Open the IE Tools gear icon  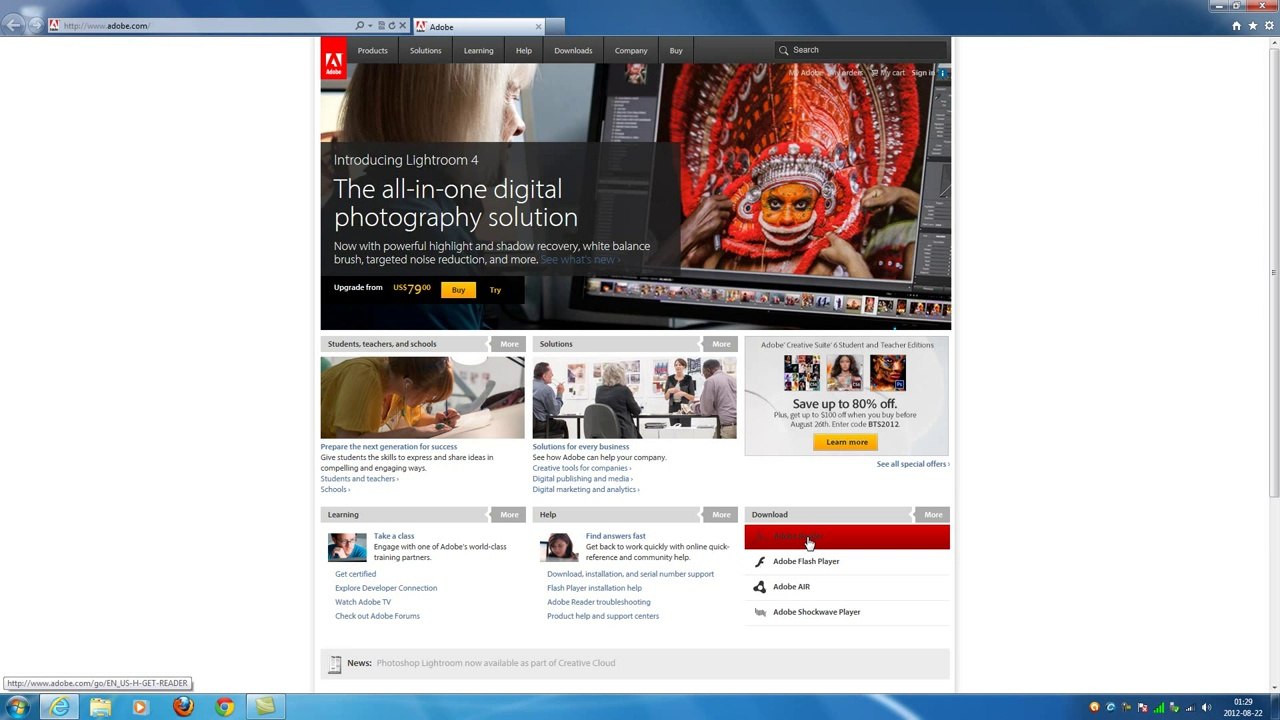coord(1268,26)
